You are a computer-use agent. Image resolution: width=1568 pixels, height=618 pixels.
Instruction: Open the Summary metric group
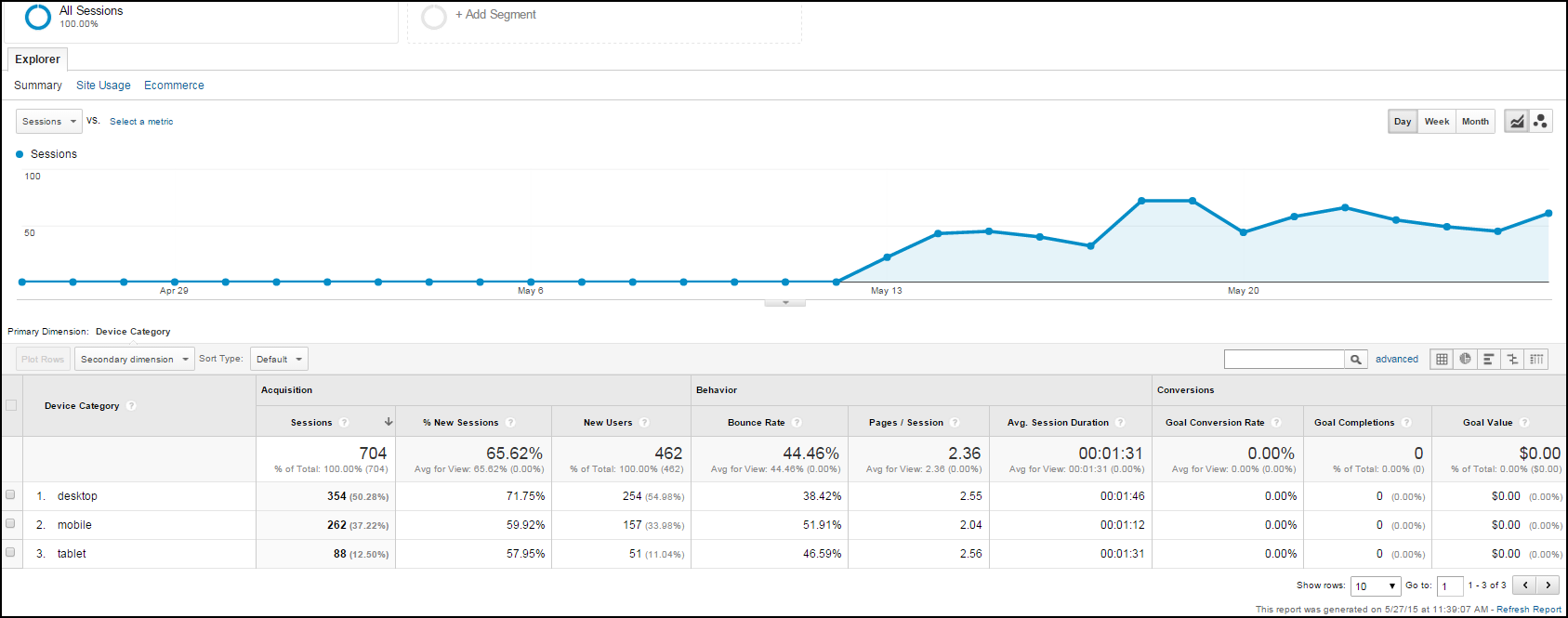(38, 85)
